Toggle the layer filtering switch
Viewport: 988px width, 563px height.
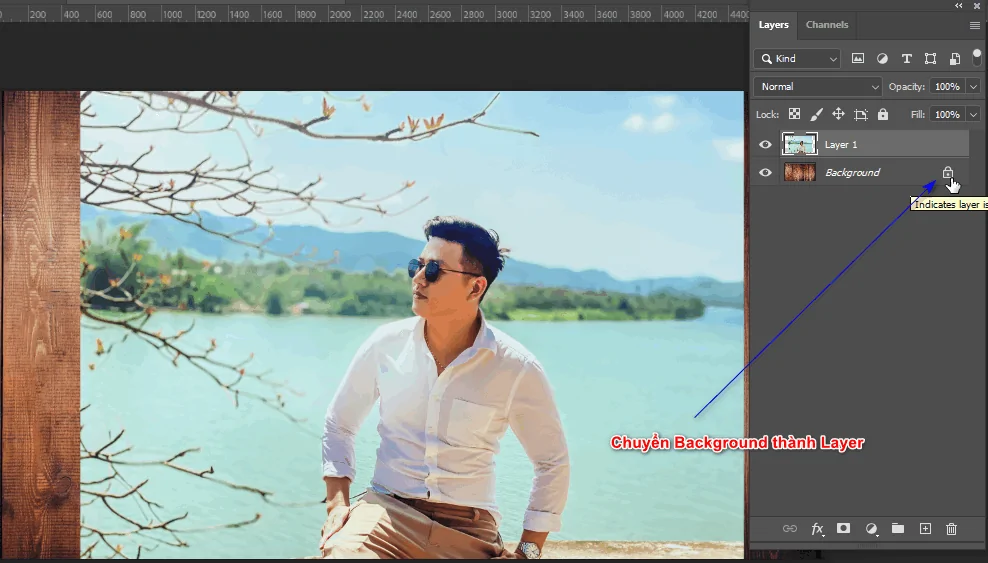click(x=976, y=57)
